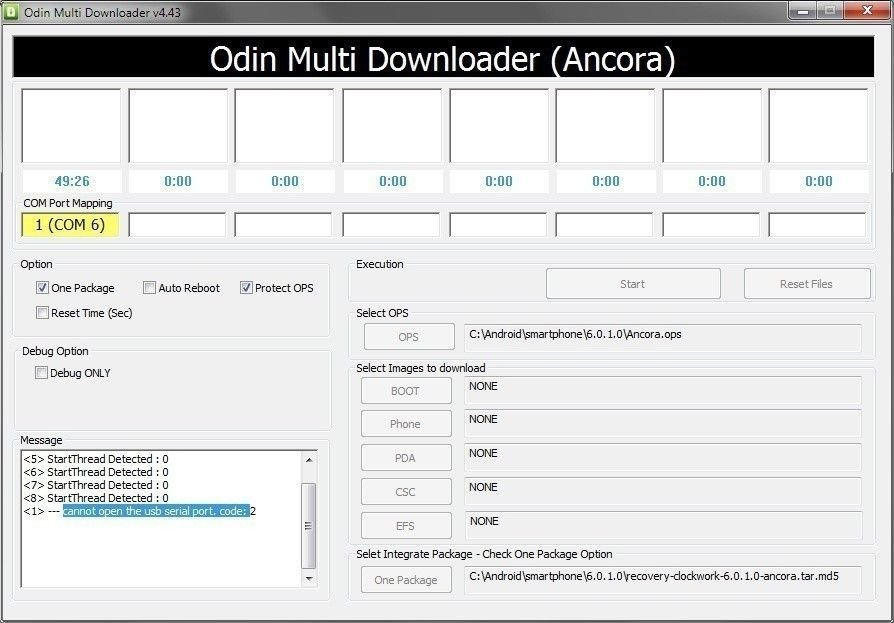
Task: Click the EFS path field showing NONE
Action: click(x=663, y=526)
